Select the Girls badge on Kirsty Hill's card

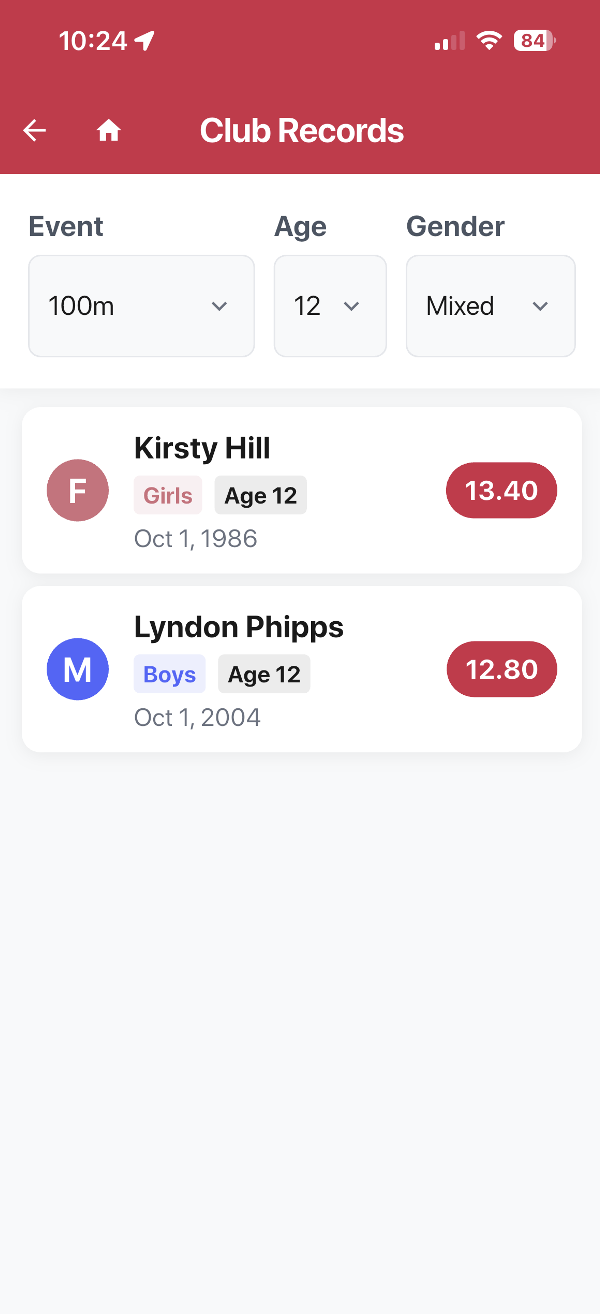point(167,495)
